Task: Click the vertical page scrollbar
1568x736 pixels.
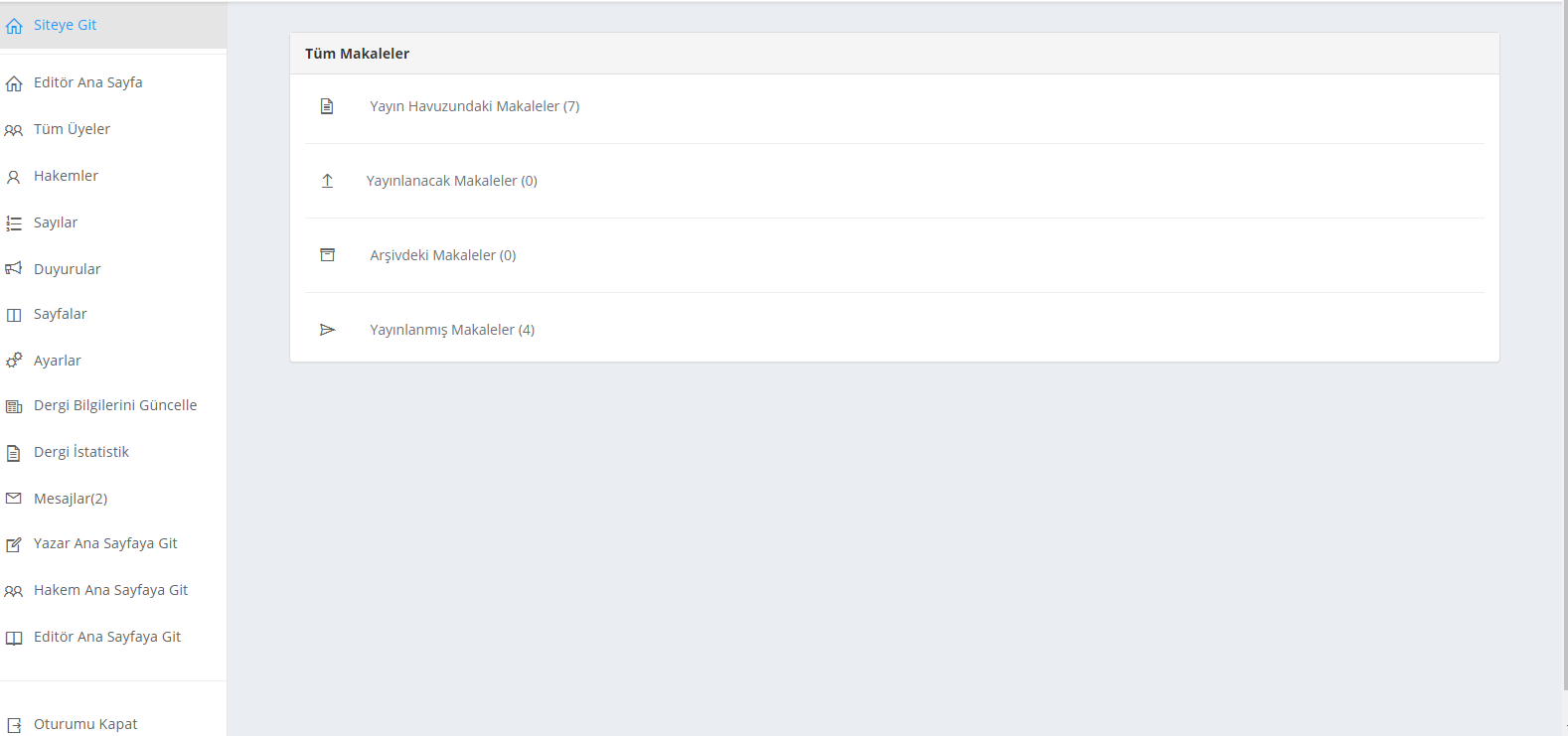Action: coord(1564,348)
